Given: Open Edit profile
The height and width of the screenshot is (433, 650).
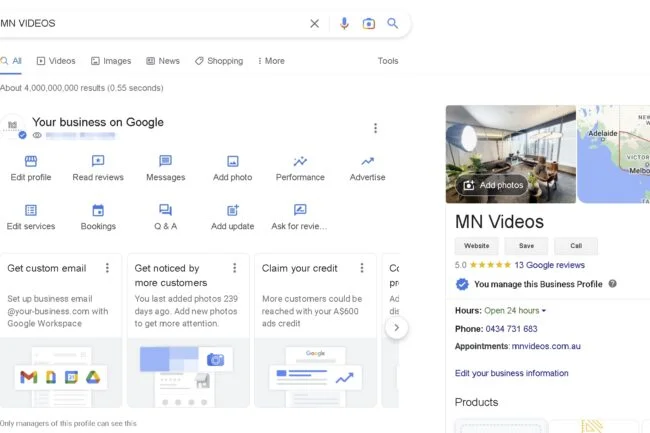Looking at the screenshot, I should coord(31,169).
